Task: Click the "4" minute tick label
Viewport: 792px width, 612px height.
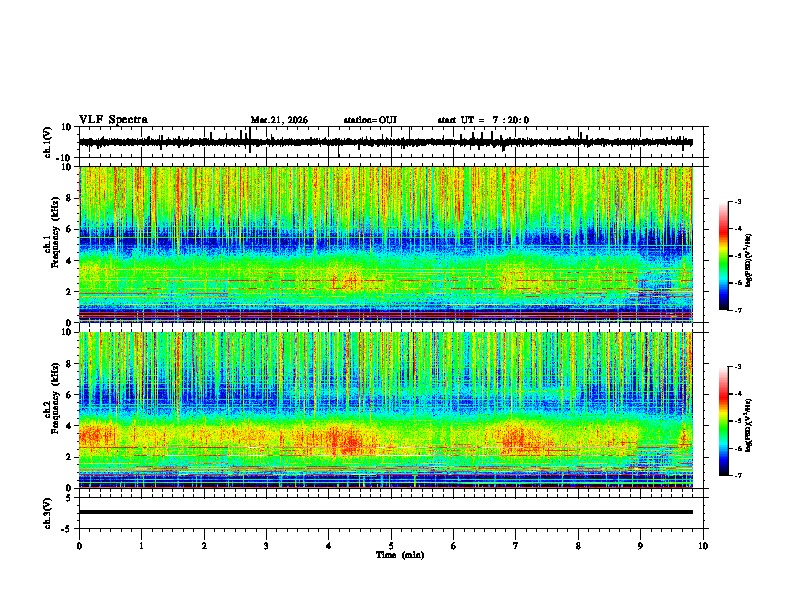Action: tap(329, 546)
